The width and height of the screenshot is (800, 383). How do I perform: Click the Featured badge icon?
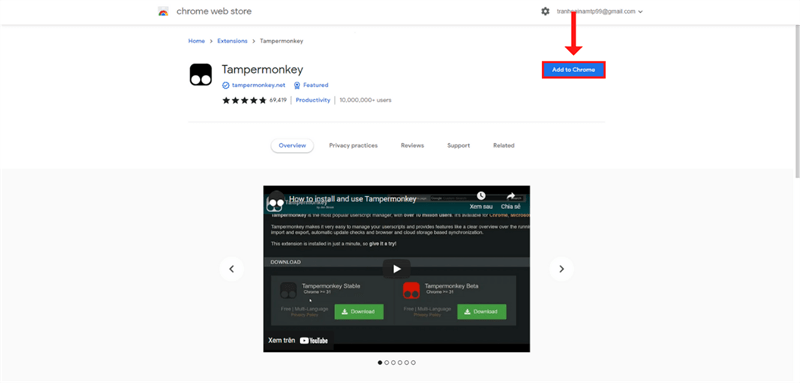pyautogui.click(x=296, y=85)
